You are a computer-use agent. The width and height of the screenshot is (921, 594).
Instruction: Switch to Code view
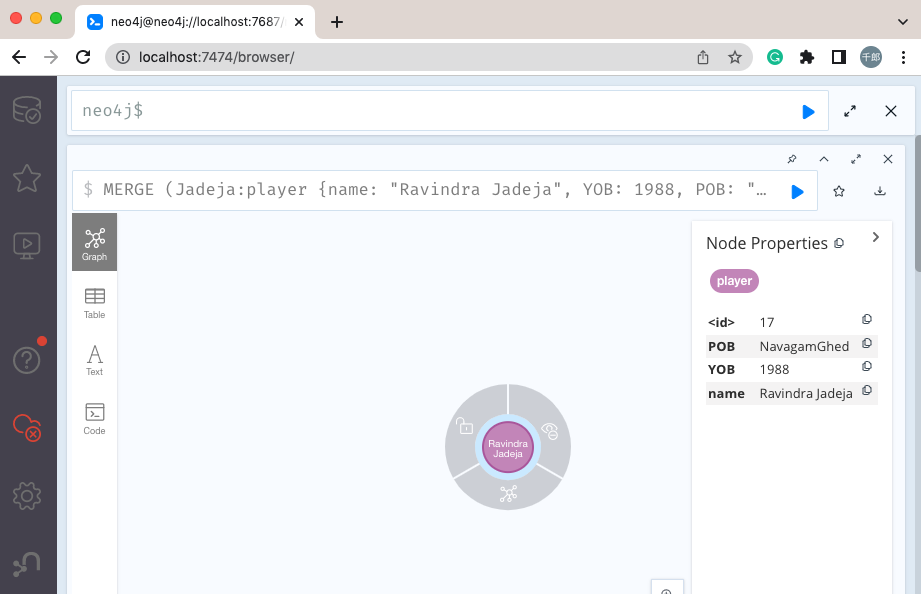point(95,419)
